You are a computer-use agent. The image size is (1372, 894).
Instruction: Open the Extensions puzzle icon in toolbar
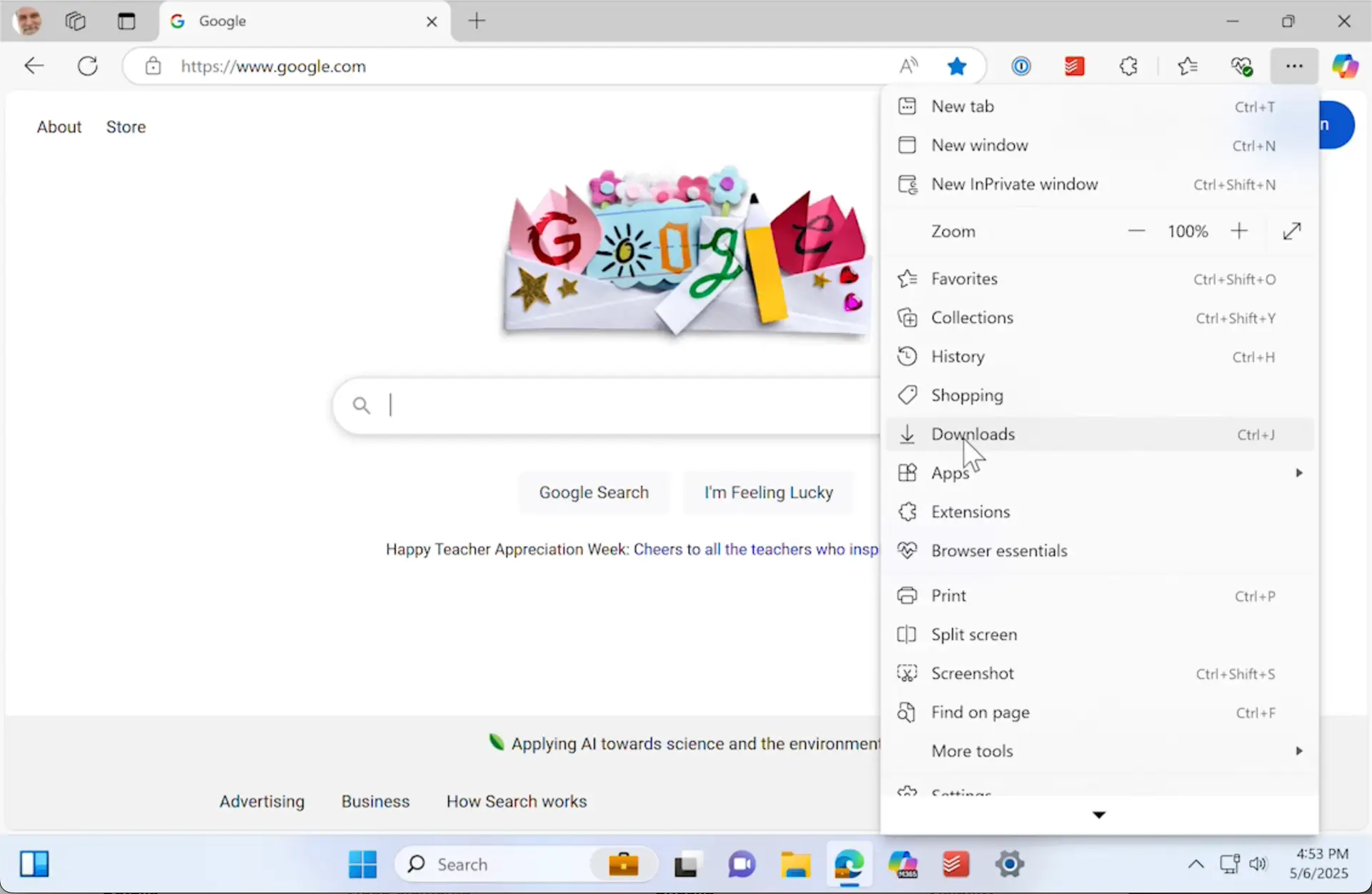[1128, 66]
